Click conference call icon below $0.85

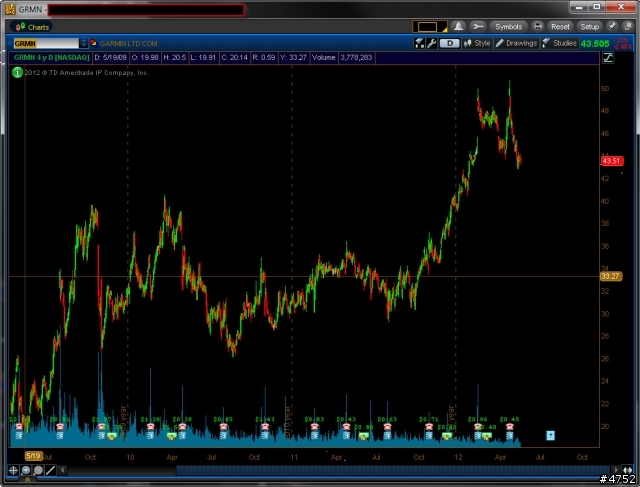pyautogui.click(x=223, y=435)
